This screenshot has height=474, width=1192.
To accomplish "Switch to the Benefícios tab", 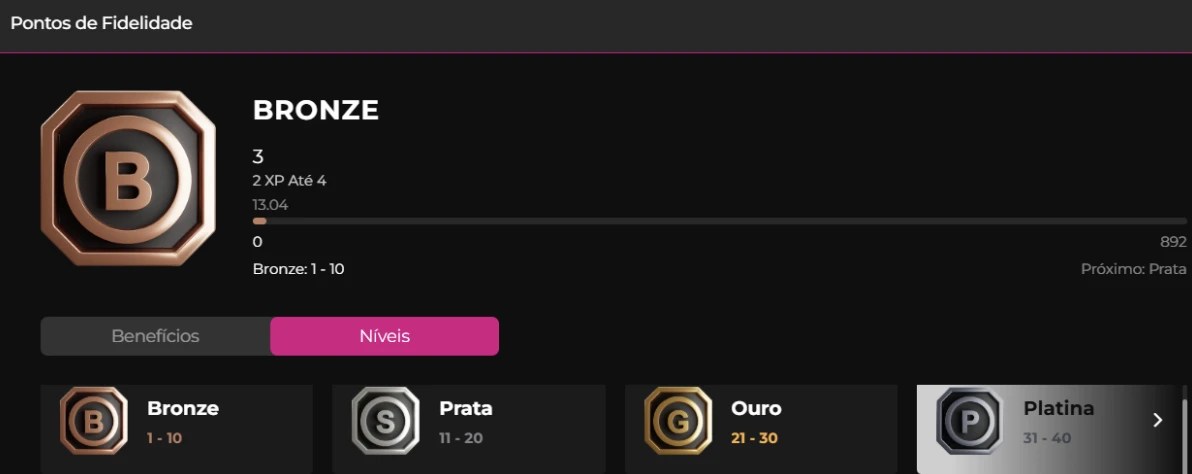I will click(155, 336).
